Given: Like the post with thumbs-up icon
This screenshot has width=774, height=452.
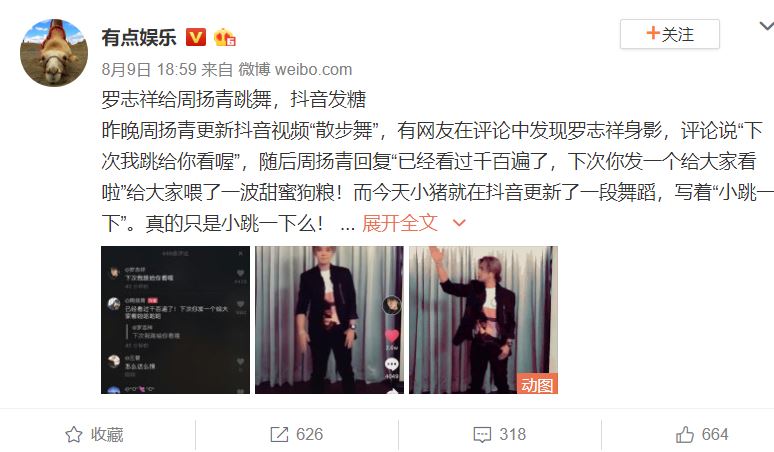Looking at the screenshot, I should tap(685, 435).
